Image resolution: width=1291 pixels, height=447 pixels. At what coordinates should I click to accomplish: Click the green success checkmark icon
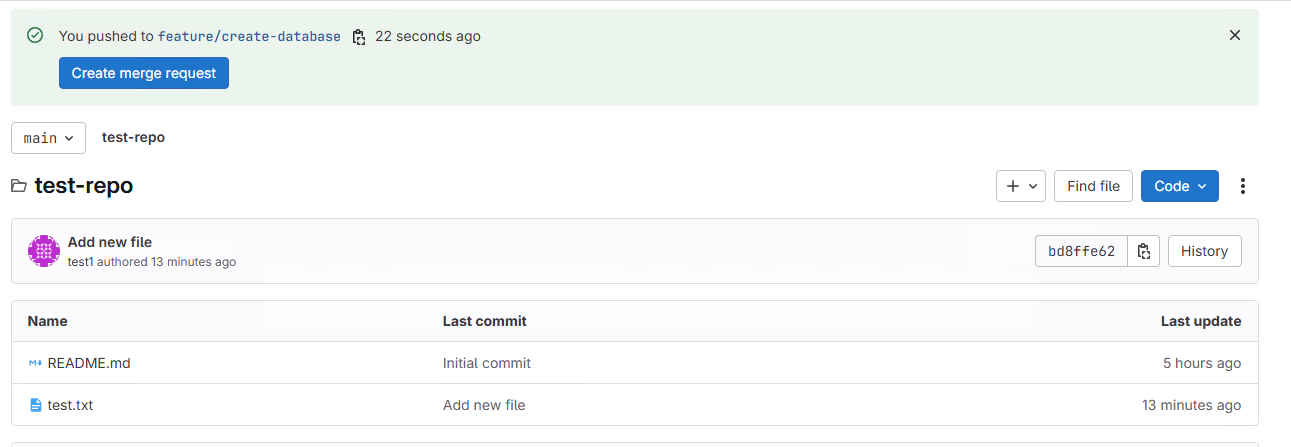pos(35,36)
